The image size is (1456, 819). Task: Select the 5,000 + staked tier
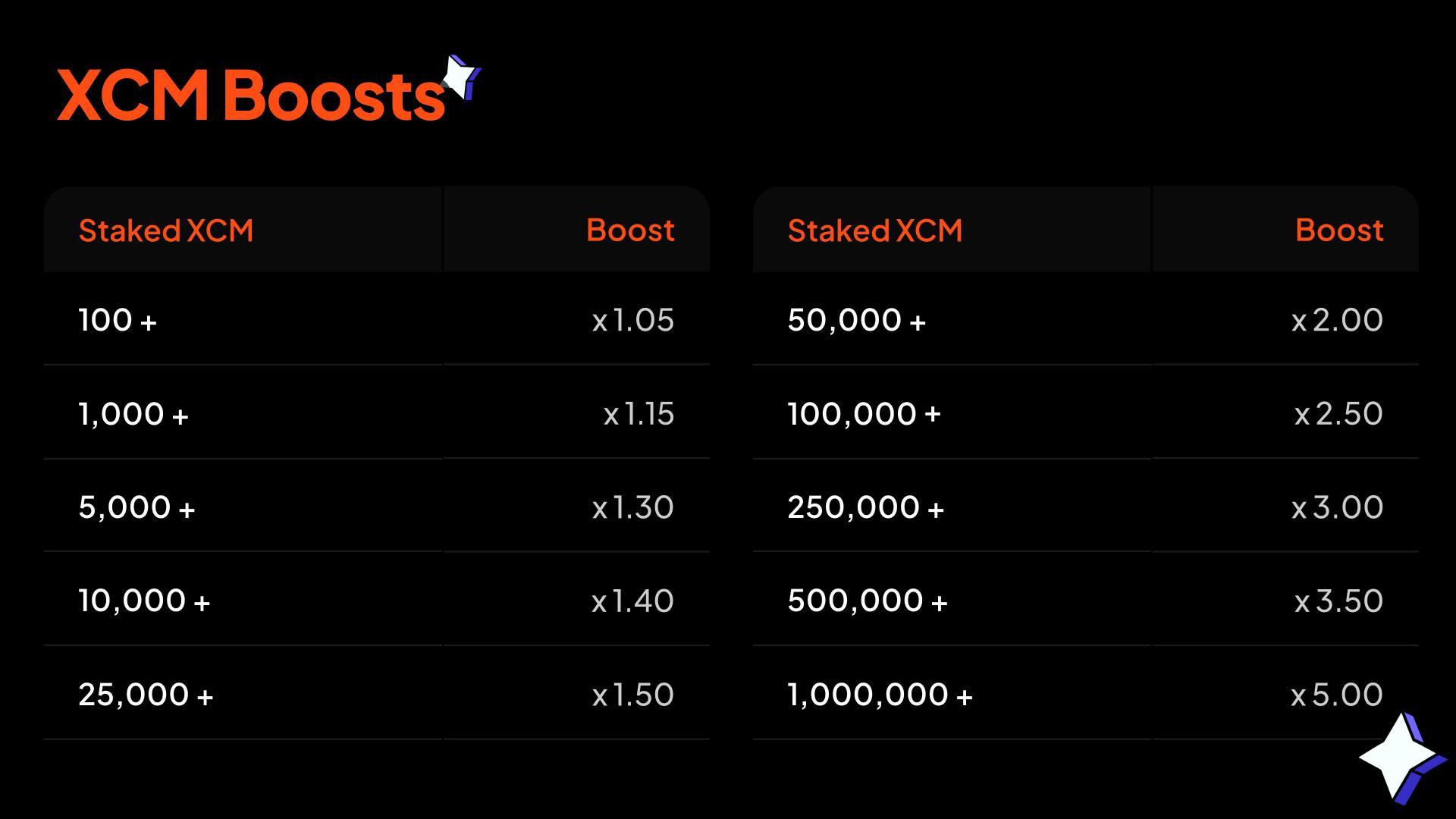point(136,507)
